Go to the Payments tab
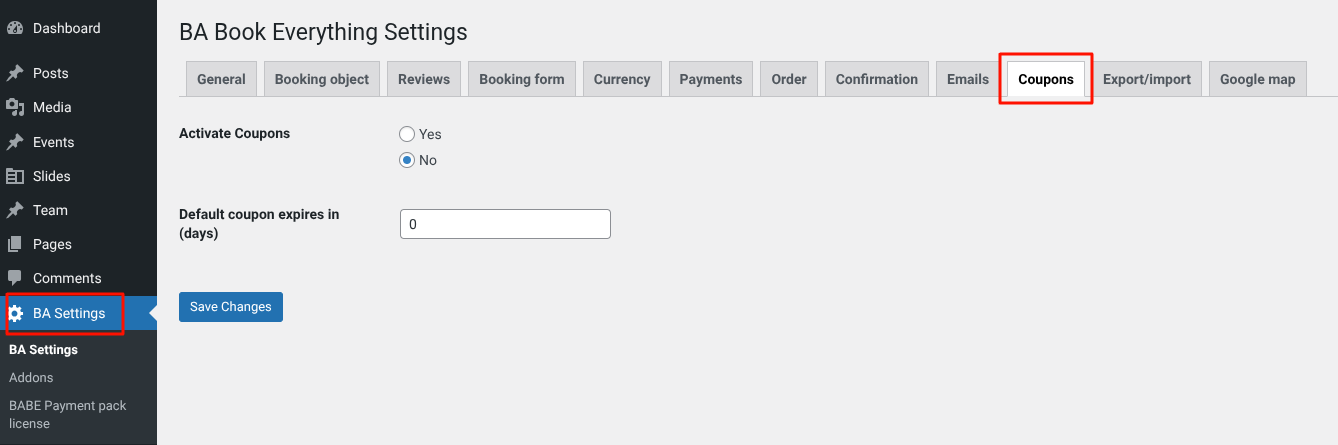 click(x=710, y=79)
